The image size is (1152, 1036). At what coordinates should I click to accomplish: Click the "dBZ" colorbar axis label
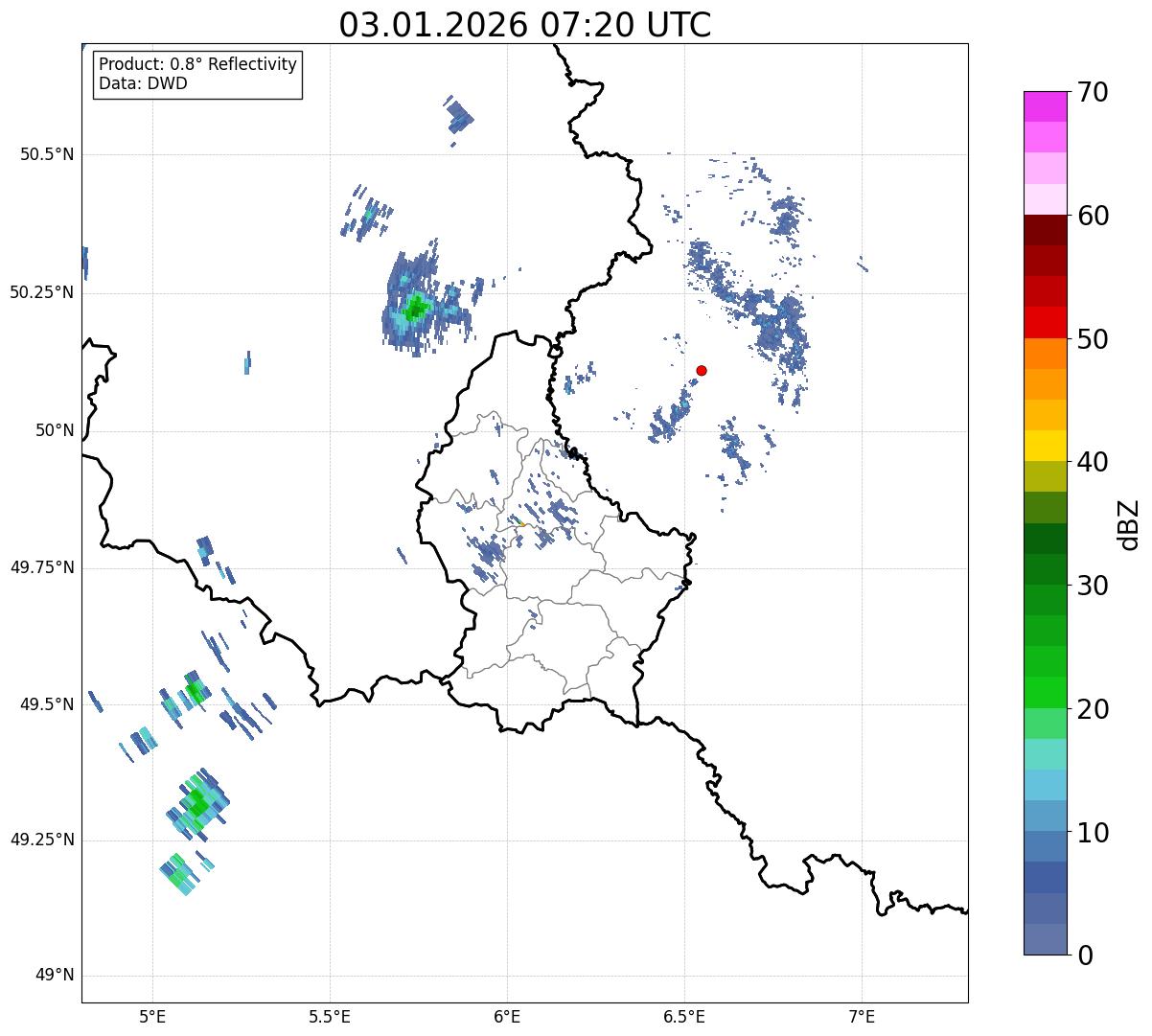click(x=1129, y=524)
